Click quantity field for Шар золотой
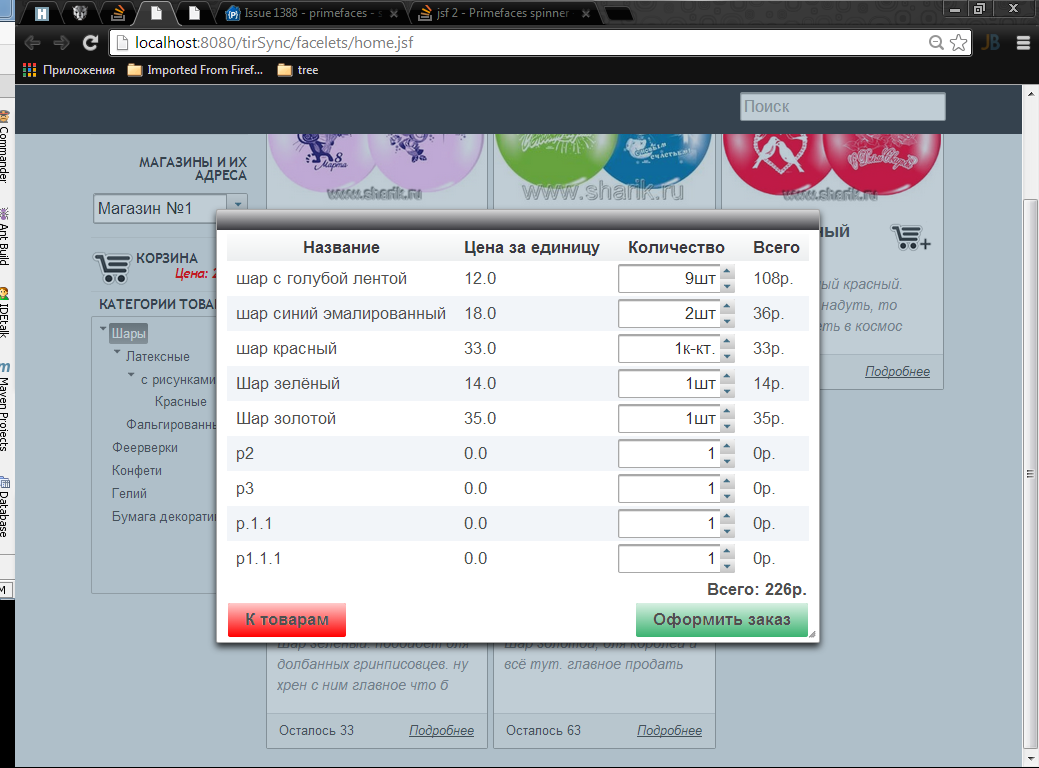This screenshot has height=768, width=1039. (x=669, y=419)
